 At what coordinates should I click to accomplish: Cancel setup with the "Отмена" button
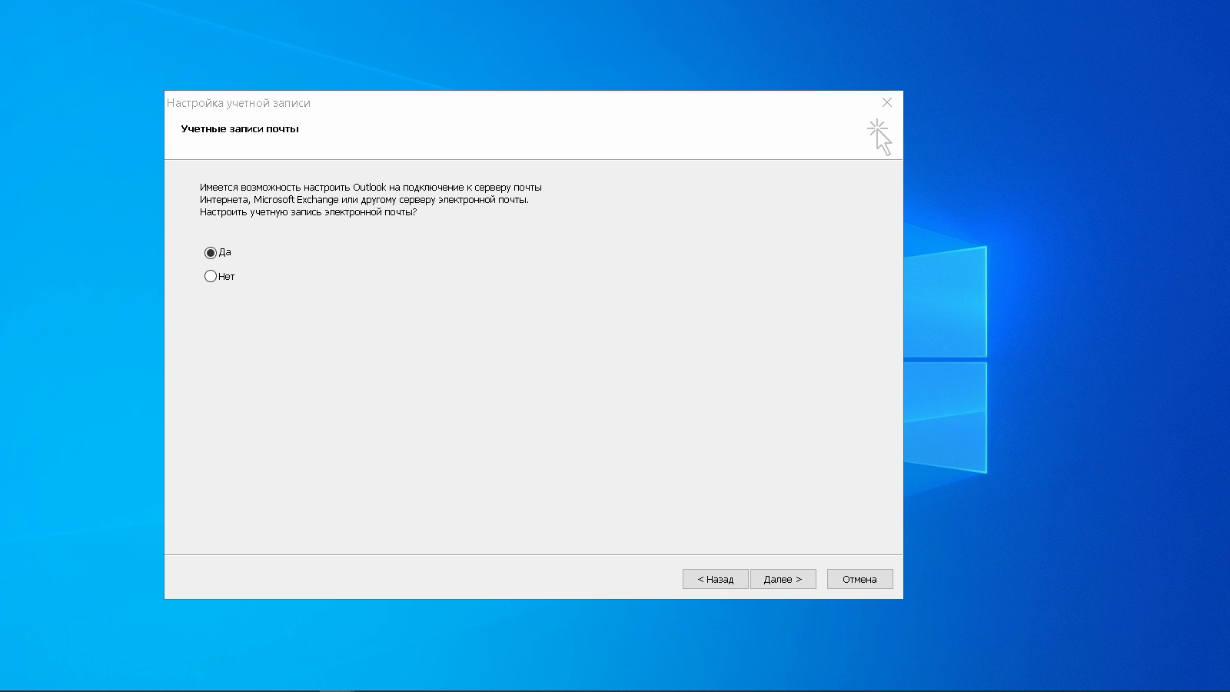pos(859,579)
